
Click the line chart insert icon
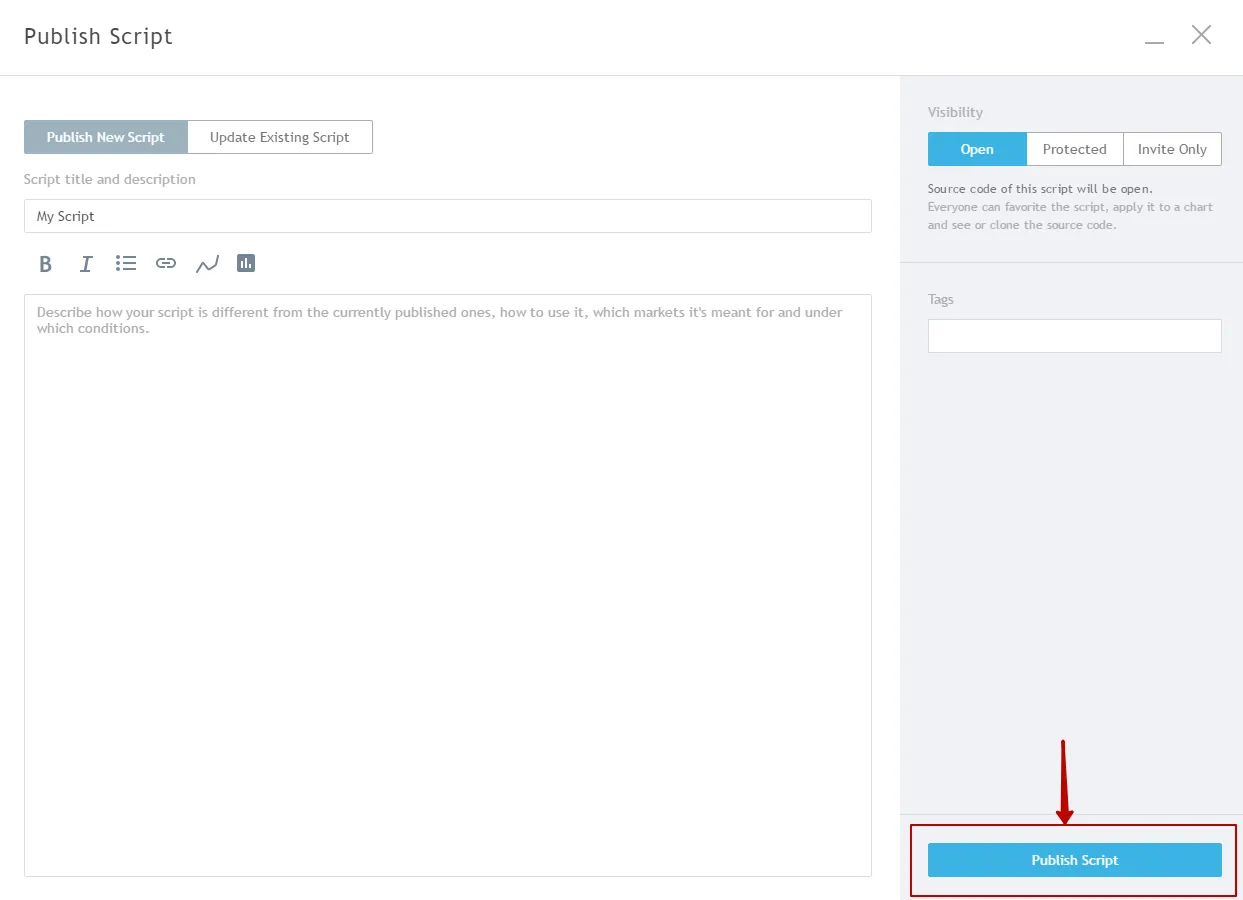coord(207,264)
